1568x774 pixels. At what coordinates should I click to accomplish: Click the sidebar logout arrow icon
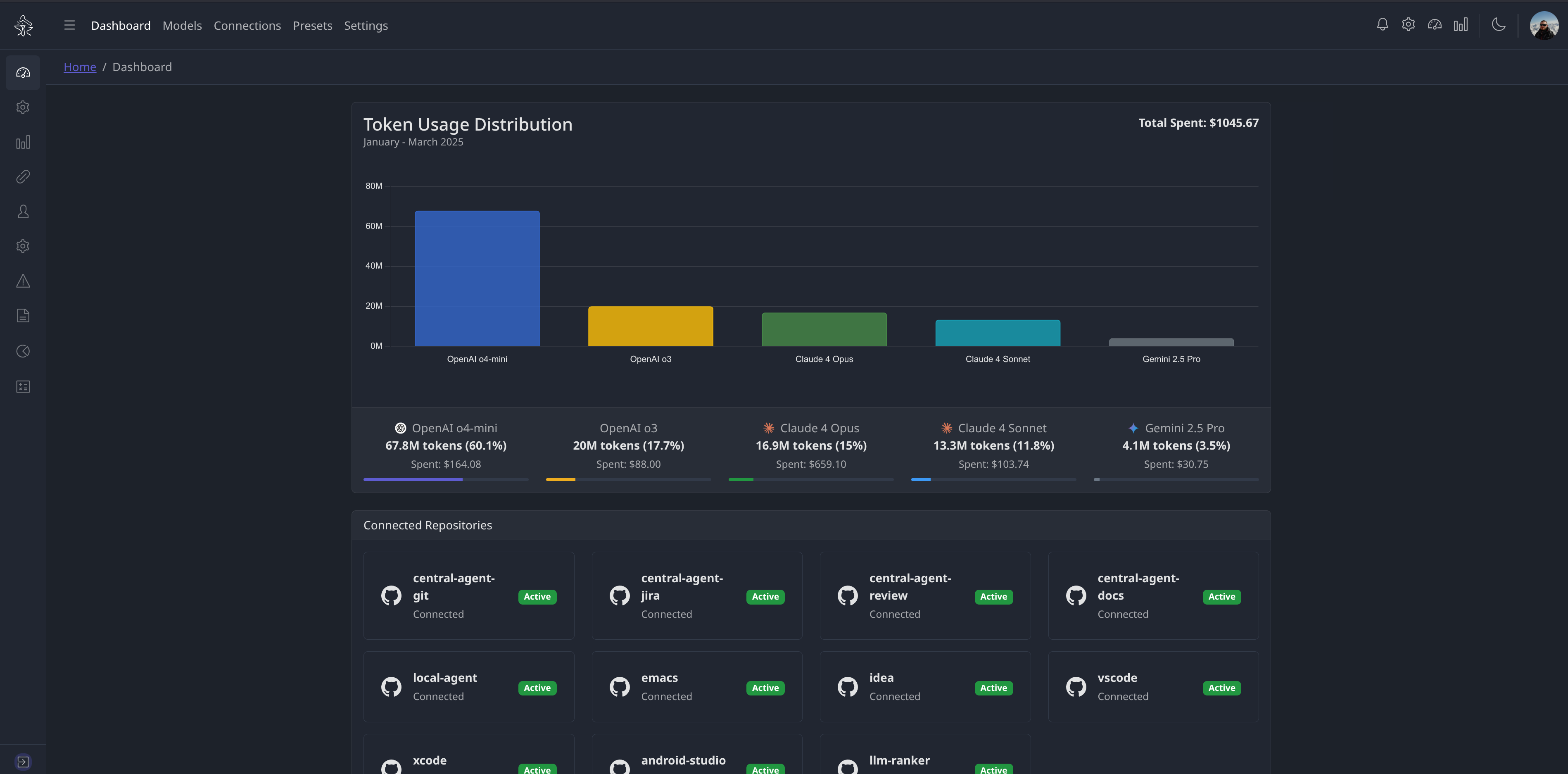(x=23, y=762)
